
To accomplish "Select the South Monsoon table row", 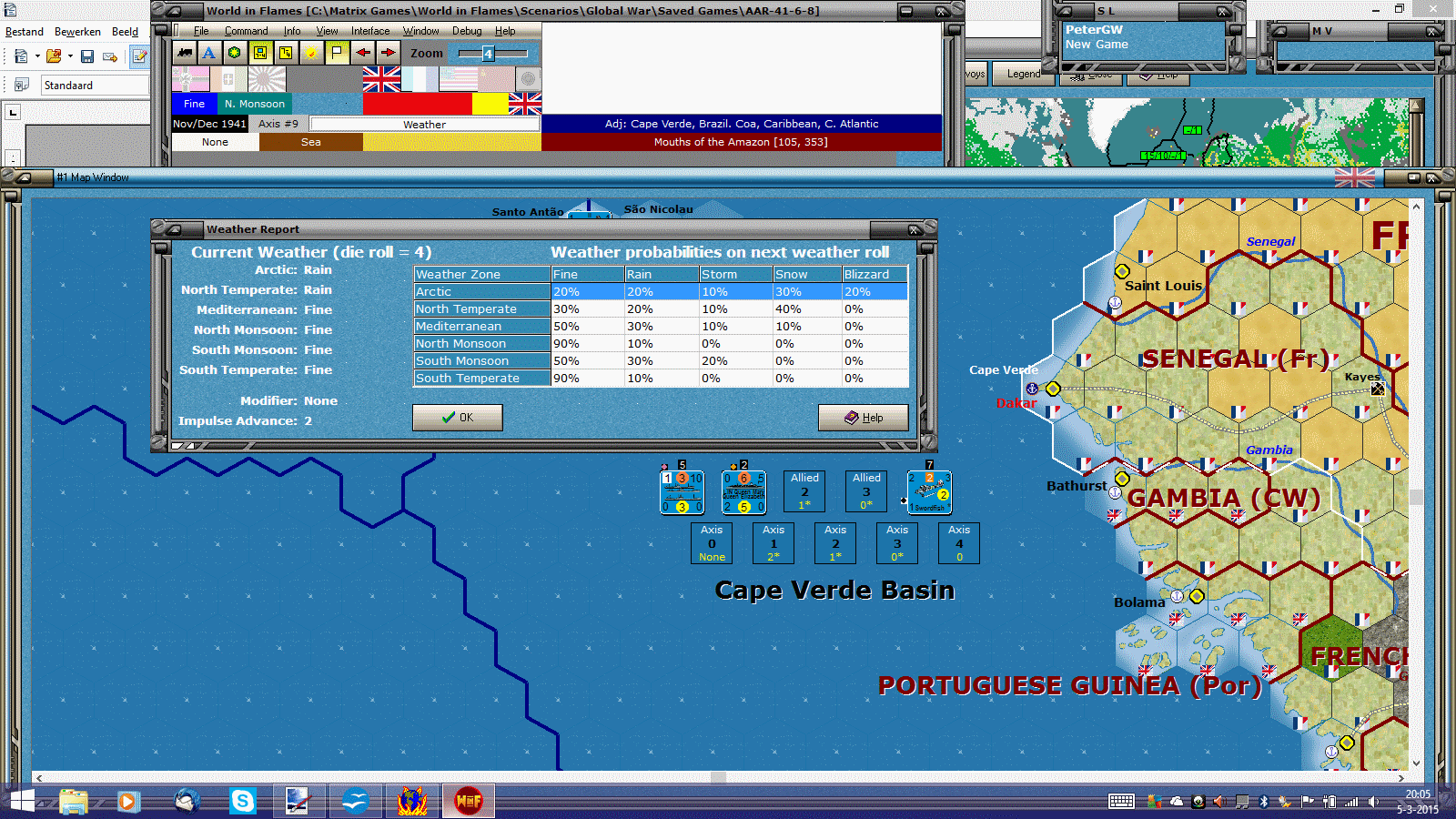I will coord(661,361).
